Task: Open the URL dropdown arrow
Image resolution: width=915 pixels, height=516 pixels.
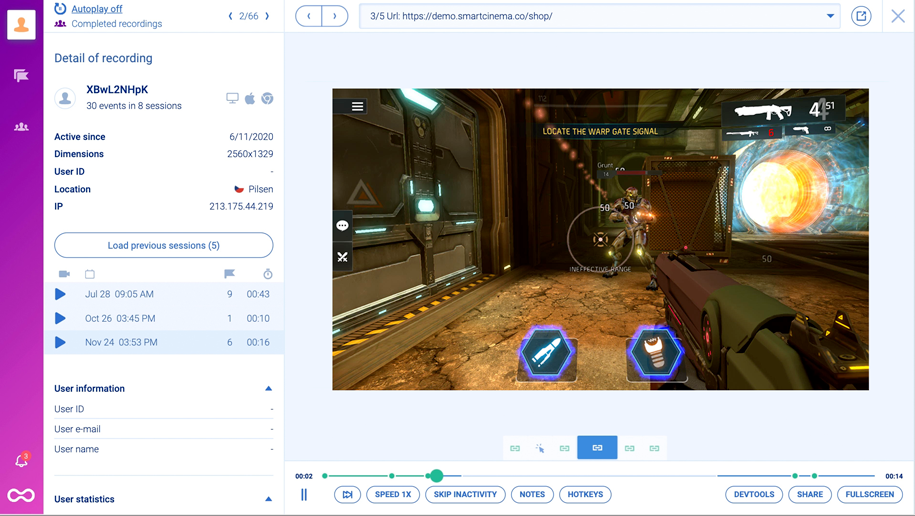Action: point(830,16)
